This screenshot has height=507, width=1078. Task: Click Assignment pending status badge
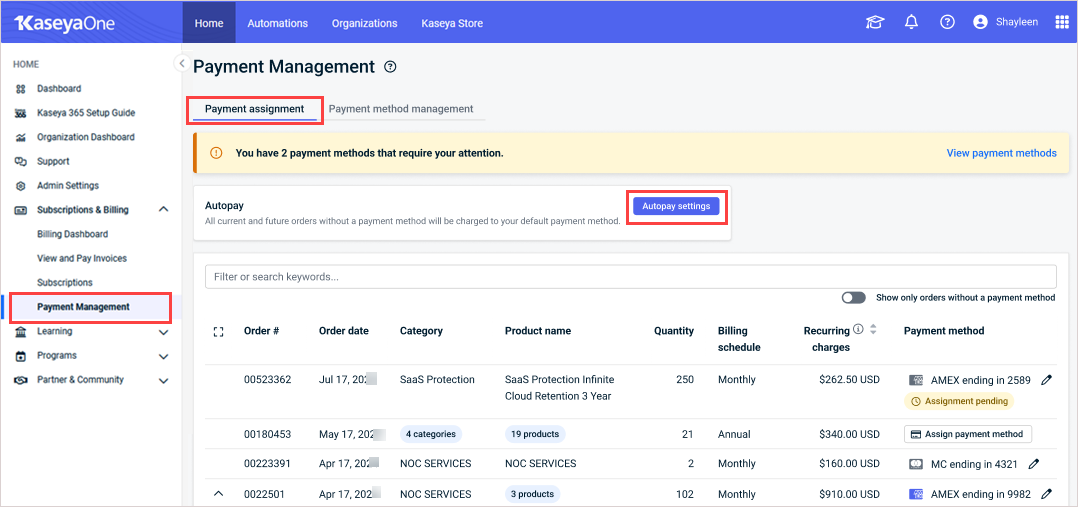click(959, 400)
